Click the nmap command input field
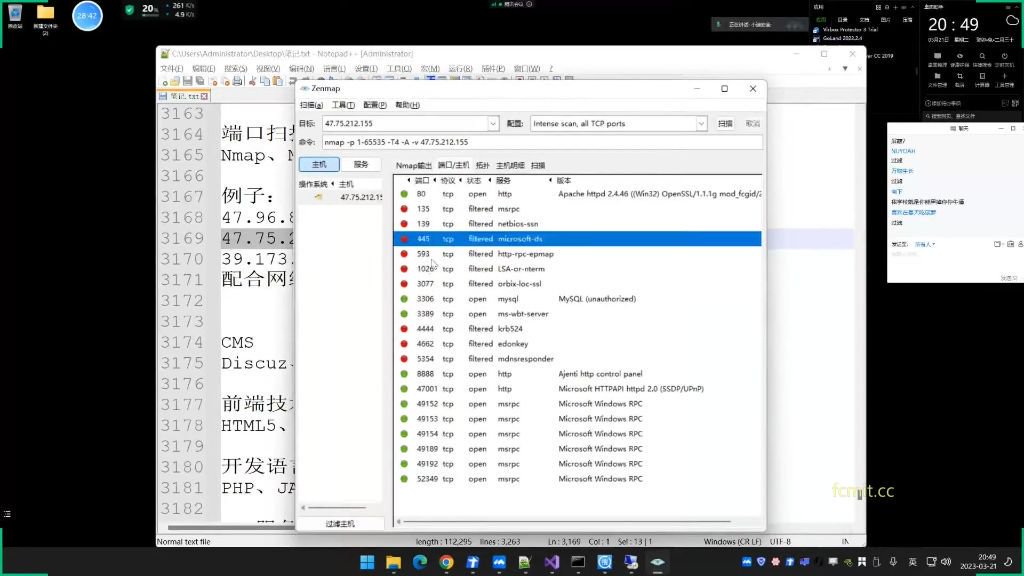 tap(541, 142)
